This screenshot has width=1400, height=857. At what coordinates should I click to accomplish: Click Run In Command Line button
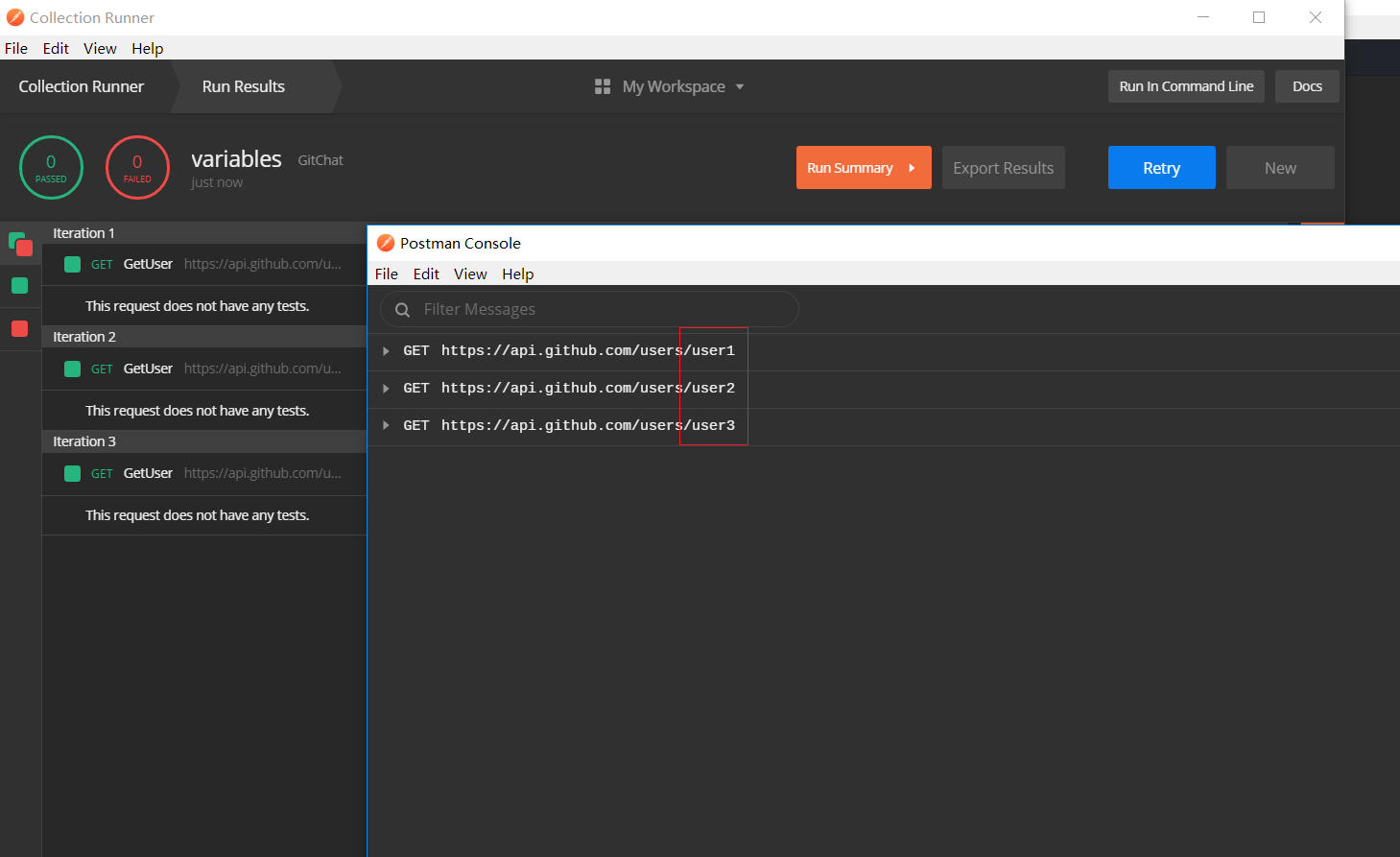click(1186, 86)
